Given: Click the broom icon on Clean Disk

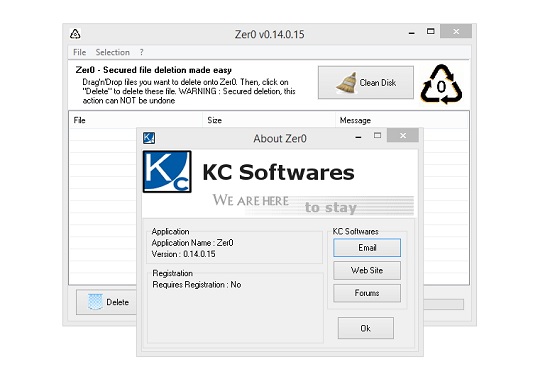Looking at the screenshot, I should point(347,83).
